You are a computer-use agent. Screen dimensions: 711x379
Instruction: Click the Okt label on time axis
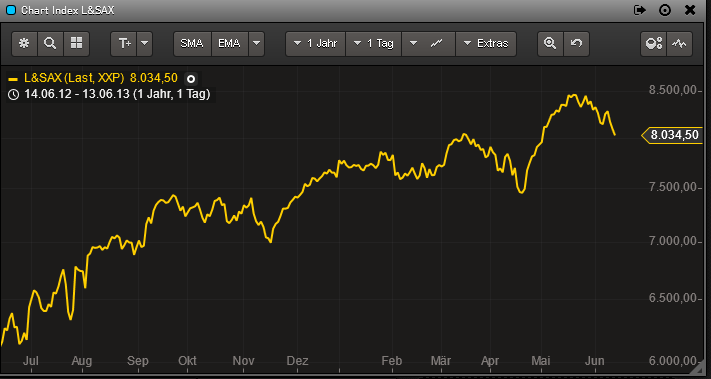click(187, 361)
